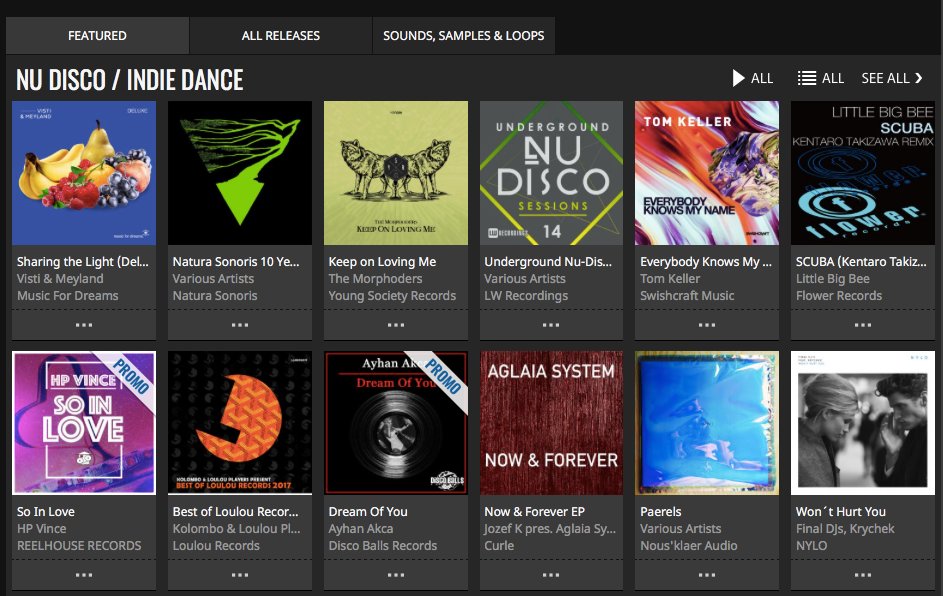Open Aglaia System Now & Forever cover
This screenshot has height=596, width=943.
coord(551,423)
